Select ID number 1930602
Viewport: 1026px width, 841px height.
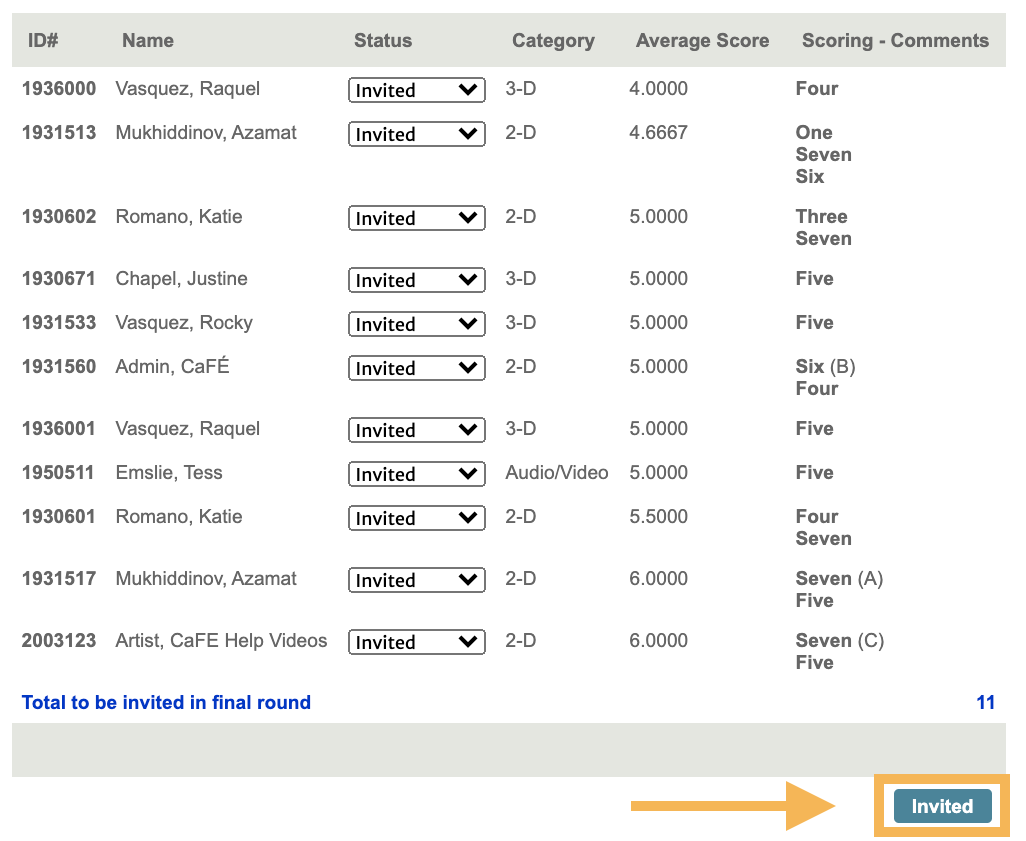[x=59, y=216]
